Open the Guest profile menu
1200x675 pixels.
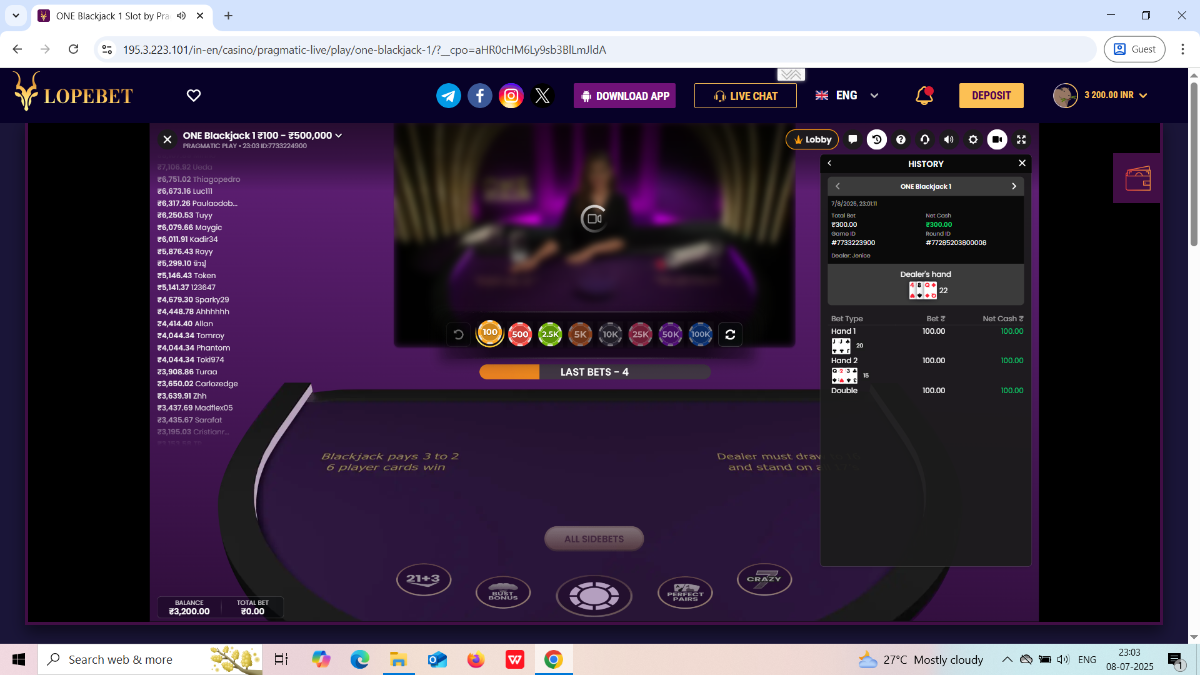click(1135, 49)
